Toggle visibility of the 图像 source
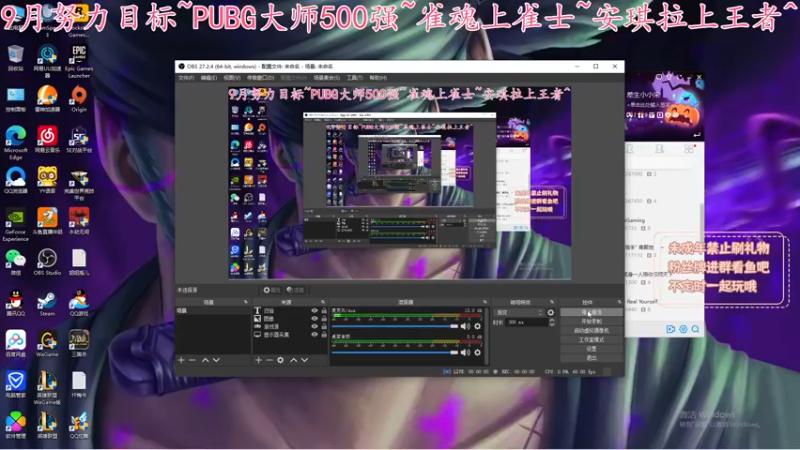The image size is (800, 450). click(x=314, y=318)
